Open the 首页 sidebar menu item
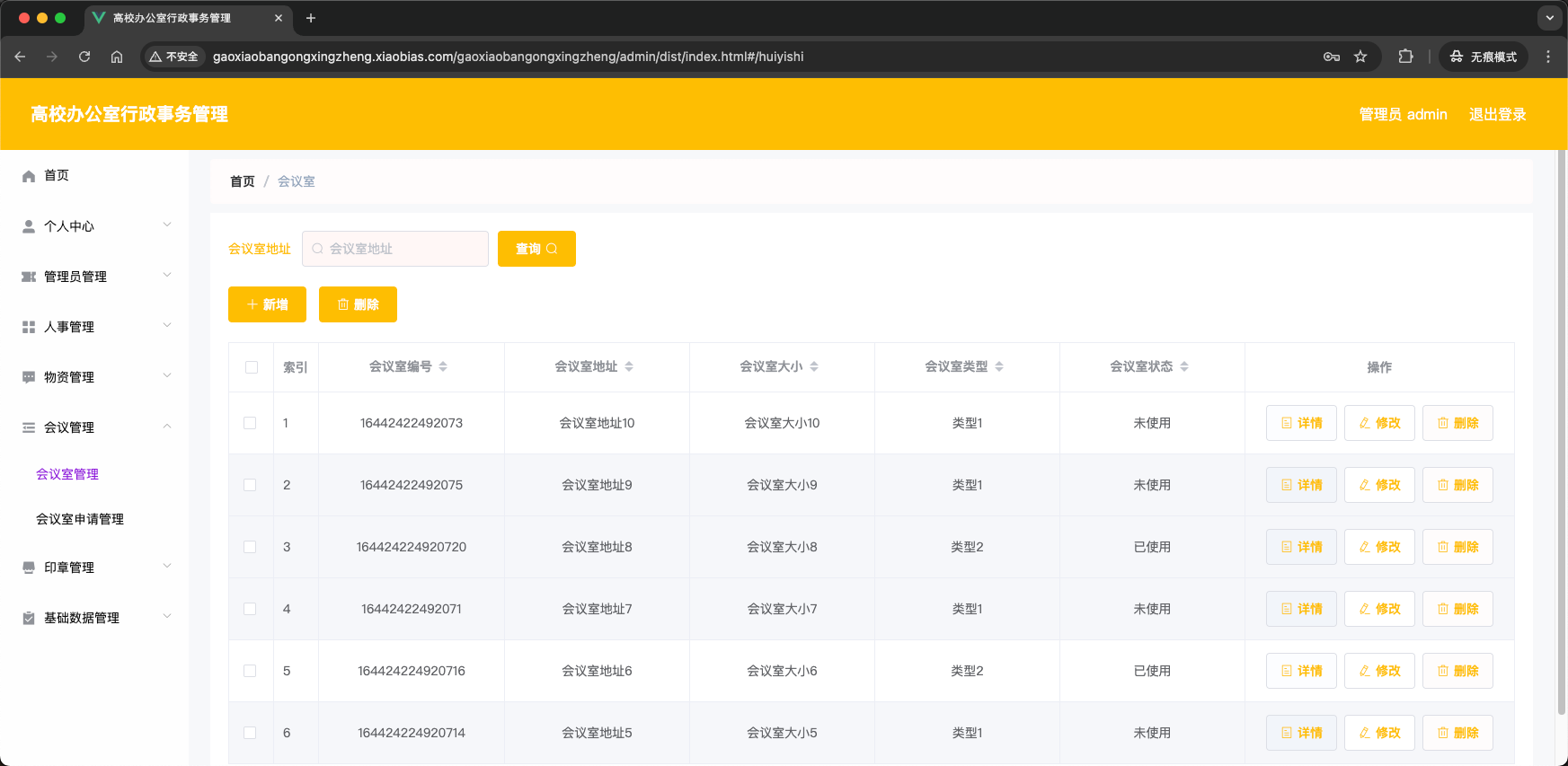This screenshot has width=1568, height=766. (x=94, y=176)
